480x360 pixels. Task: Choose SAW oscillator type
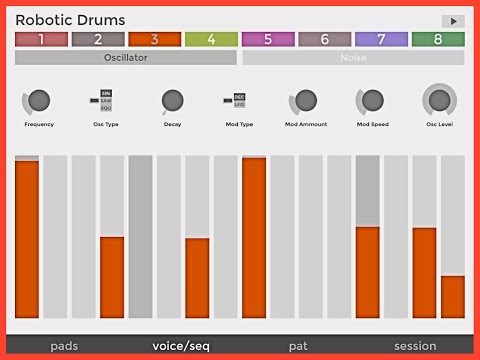[x=106, y=101]
